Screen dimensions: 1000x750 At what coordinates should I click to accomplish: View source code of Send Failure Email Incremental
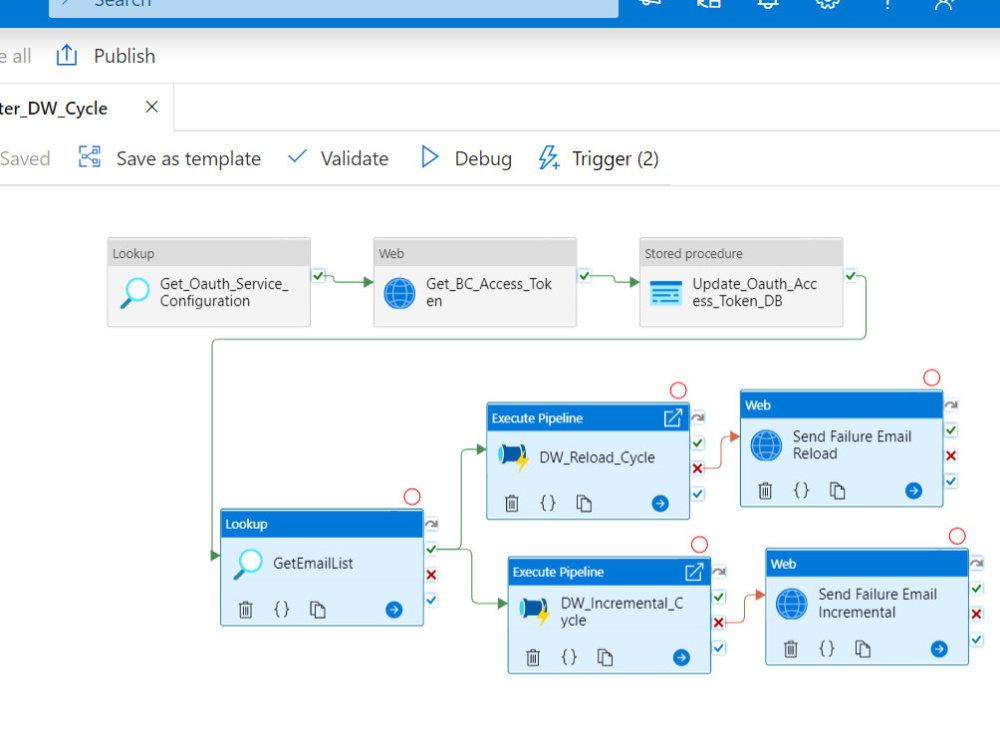coord(827,649)
